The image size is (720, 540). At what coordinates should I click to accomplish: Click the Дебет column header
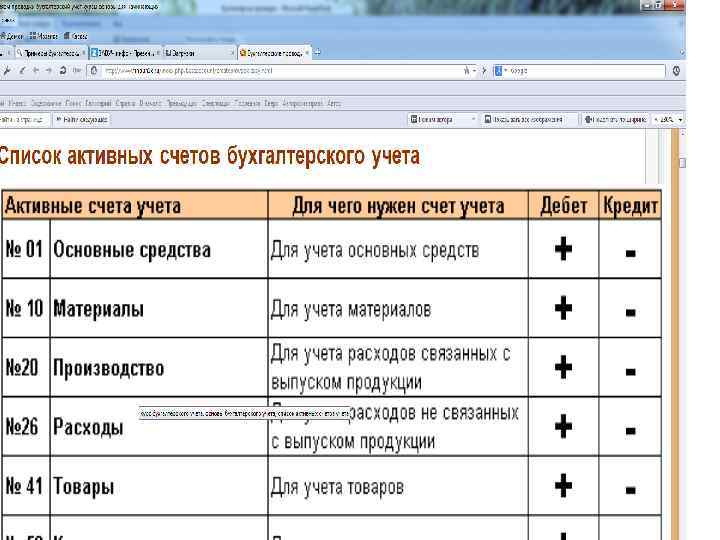coord(563,205)
